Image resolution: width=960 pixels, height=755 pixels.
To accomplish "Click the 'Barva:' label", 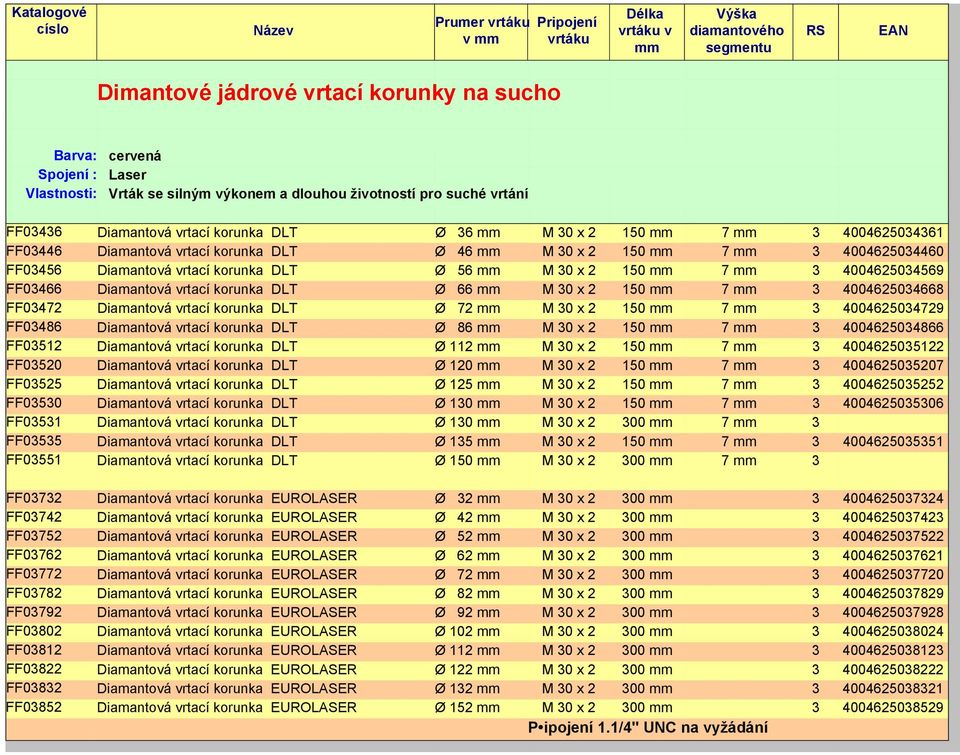I will pyautogui.click(x=75, y=156).
